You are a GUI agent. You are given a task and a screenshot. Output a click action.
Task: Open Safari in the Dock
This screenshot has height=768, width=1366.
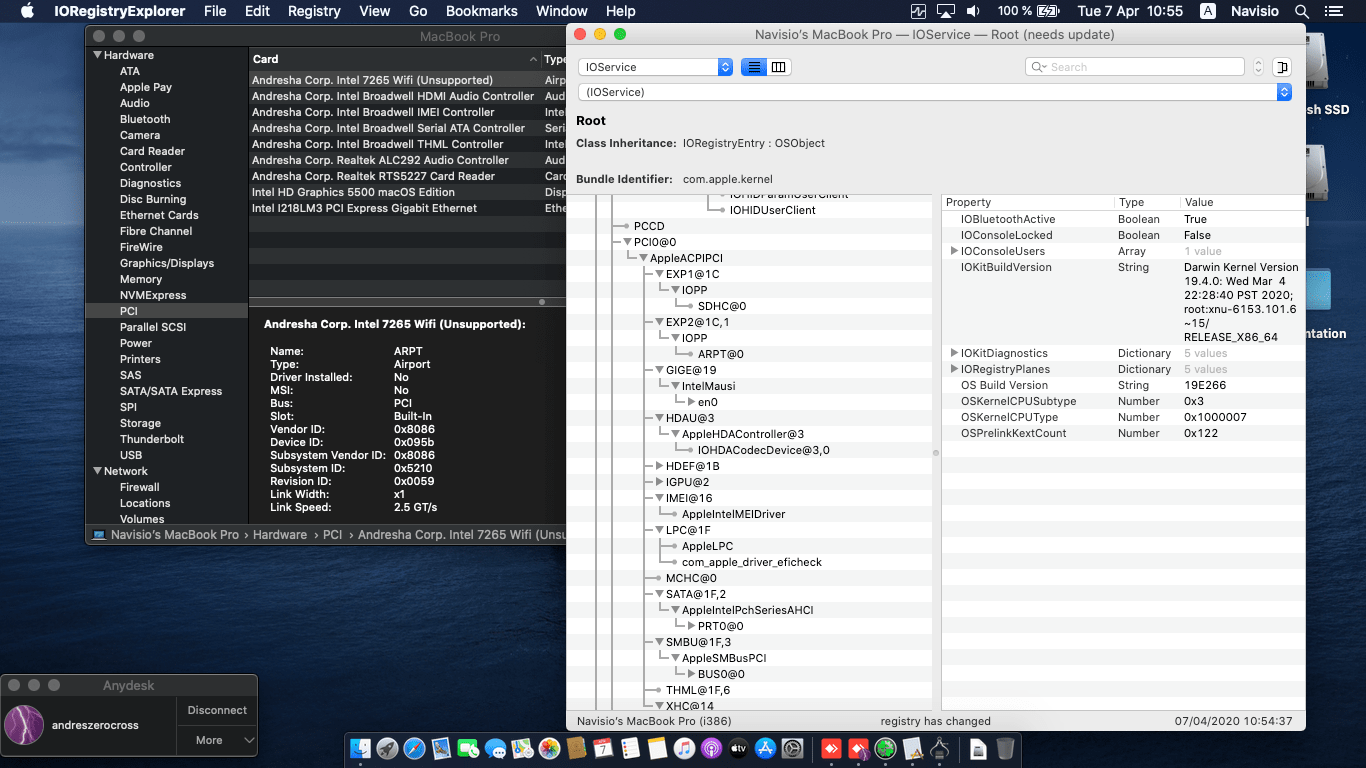(414, 748)
